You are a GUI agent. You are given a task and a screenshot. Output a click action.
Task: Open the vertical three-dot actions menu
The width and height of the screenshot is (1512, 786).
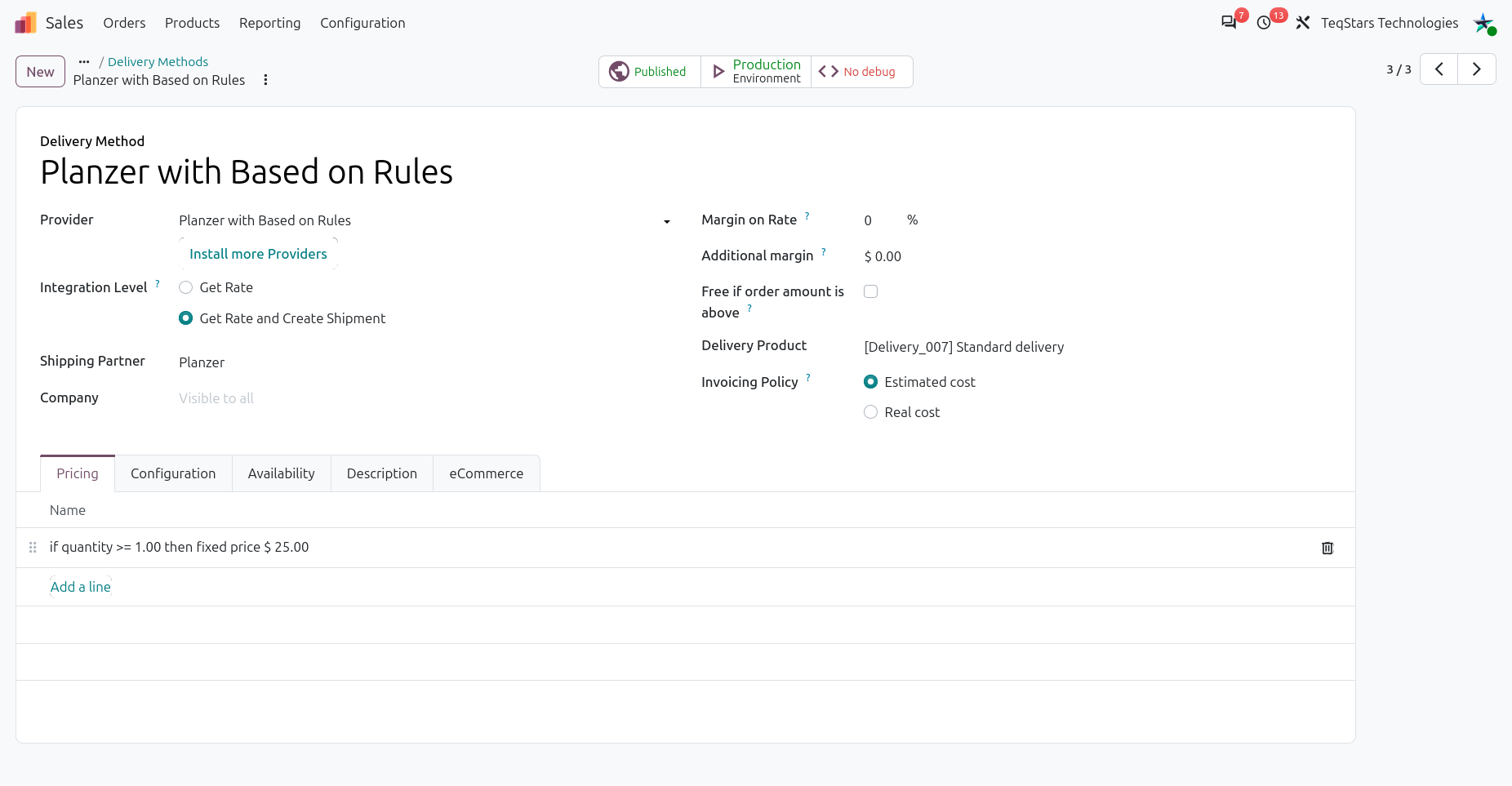[x=265, y=80]
